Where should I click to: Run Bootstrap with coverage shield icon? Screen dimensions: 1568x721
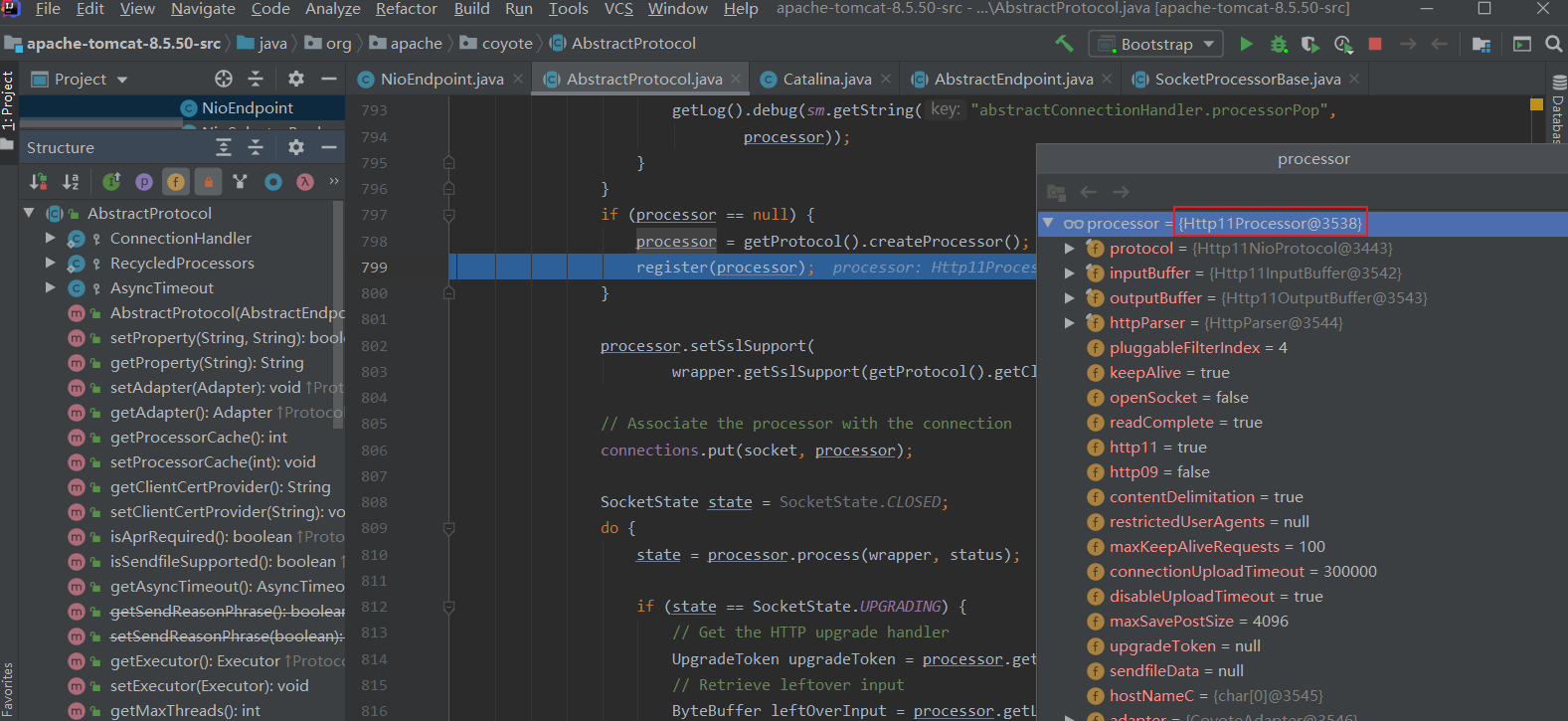coord(1310,44)
